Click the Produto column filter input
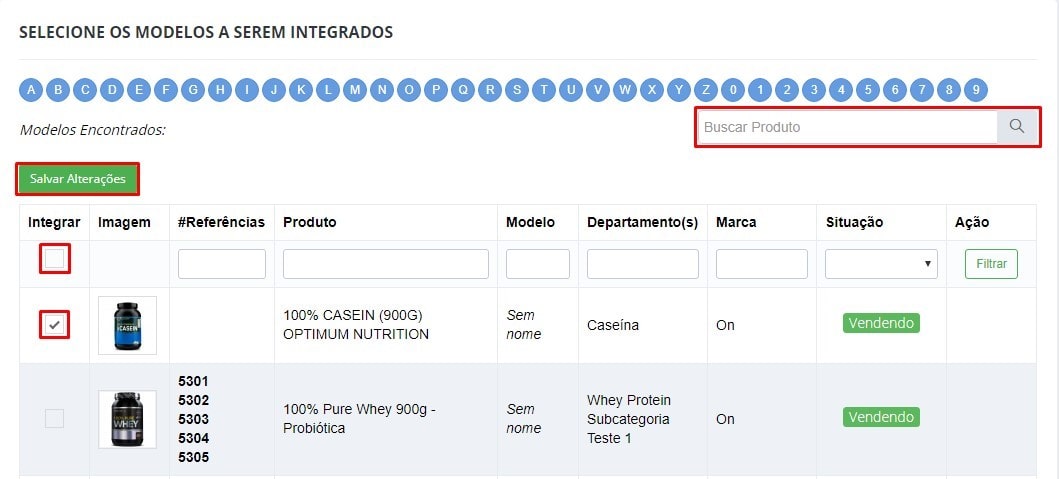 (x=386, y=264)
